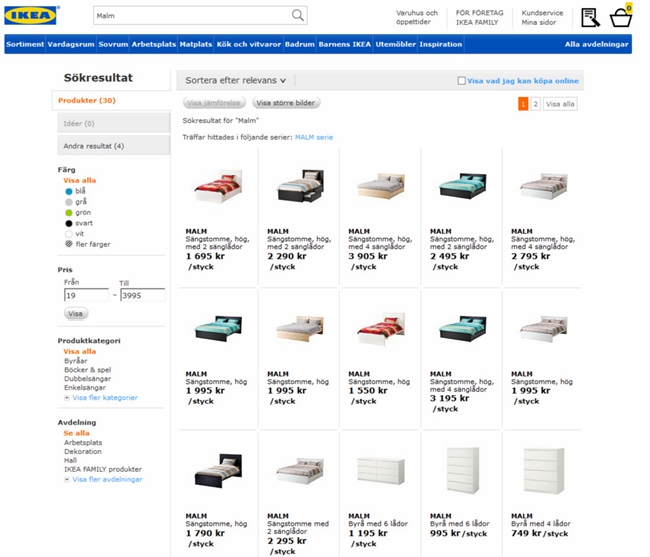Filter by vit color swatch
Screen dimensions: 650x557
[69, 234]
